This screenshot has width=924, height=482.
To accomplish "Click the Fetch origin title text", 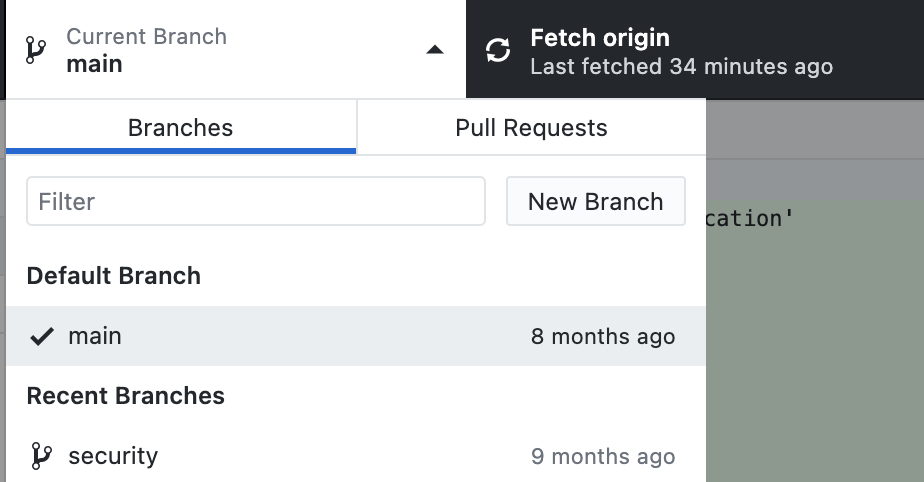I will 600,38.
